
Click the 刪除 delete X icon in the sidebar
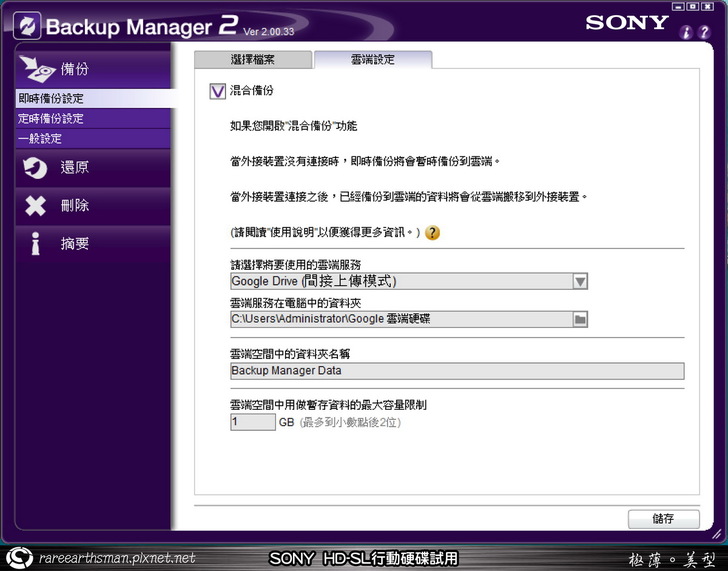[x=35, y=205]
